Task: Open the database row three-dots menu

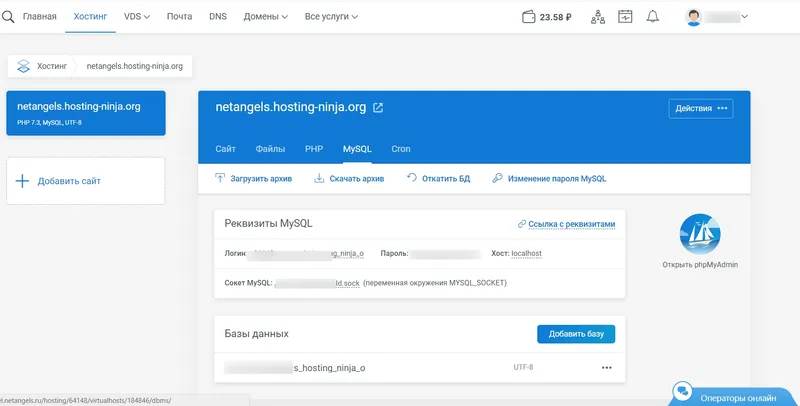Action: [x=607, y=368]
